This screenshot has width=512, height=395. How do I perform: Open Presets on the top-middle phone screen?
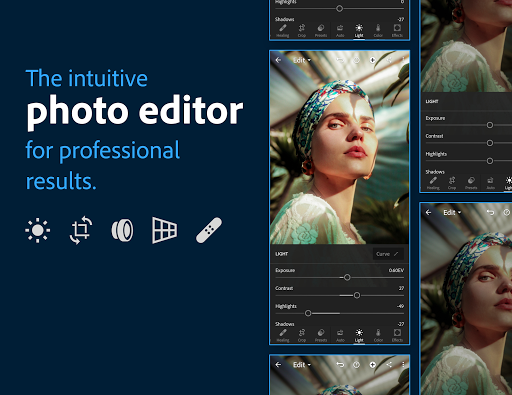tap(321, 31)
